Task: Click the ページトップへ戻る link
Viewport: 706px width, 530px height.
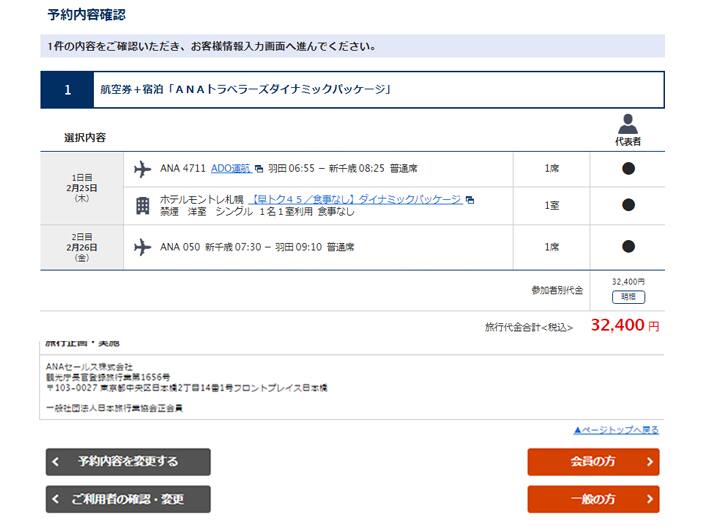Action: click(616, 430)
